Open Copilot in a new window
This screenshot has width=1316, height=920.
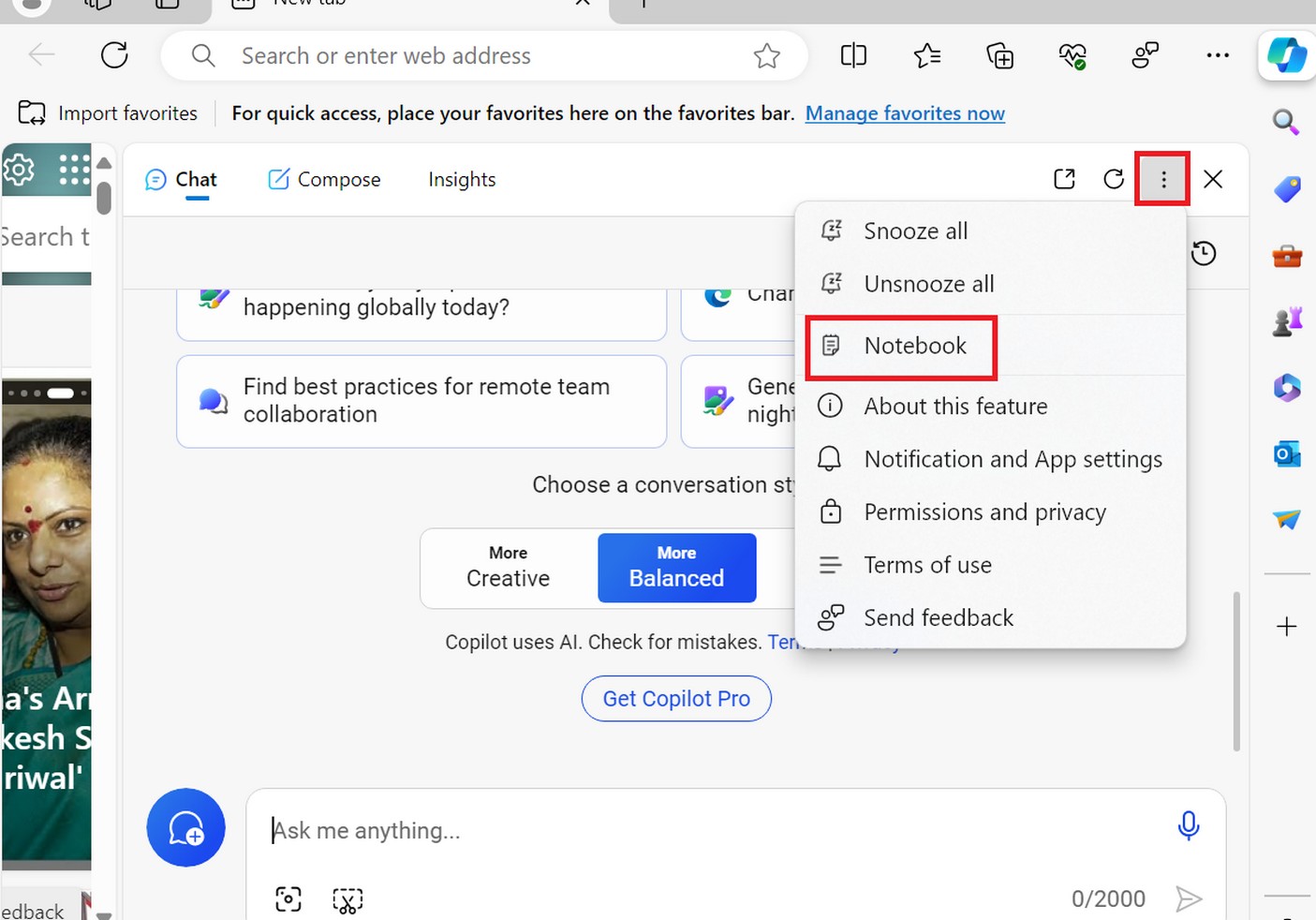click(1064, 178)
